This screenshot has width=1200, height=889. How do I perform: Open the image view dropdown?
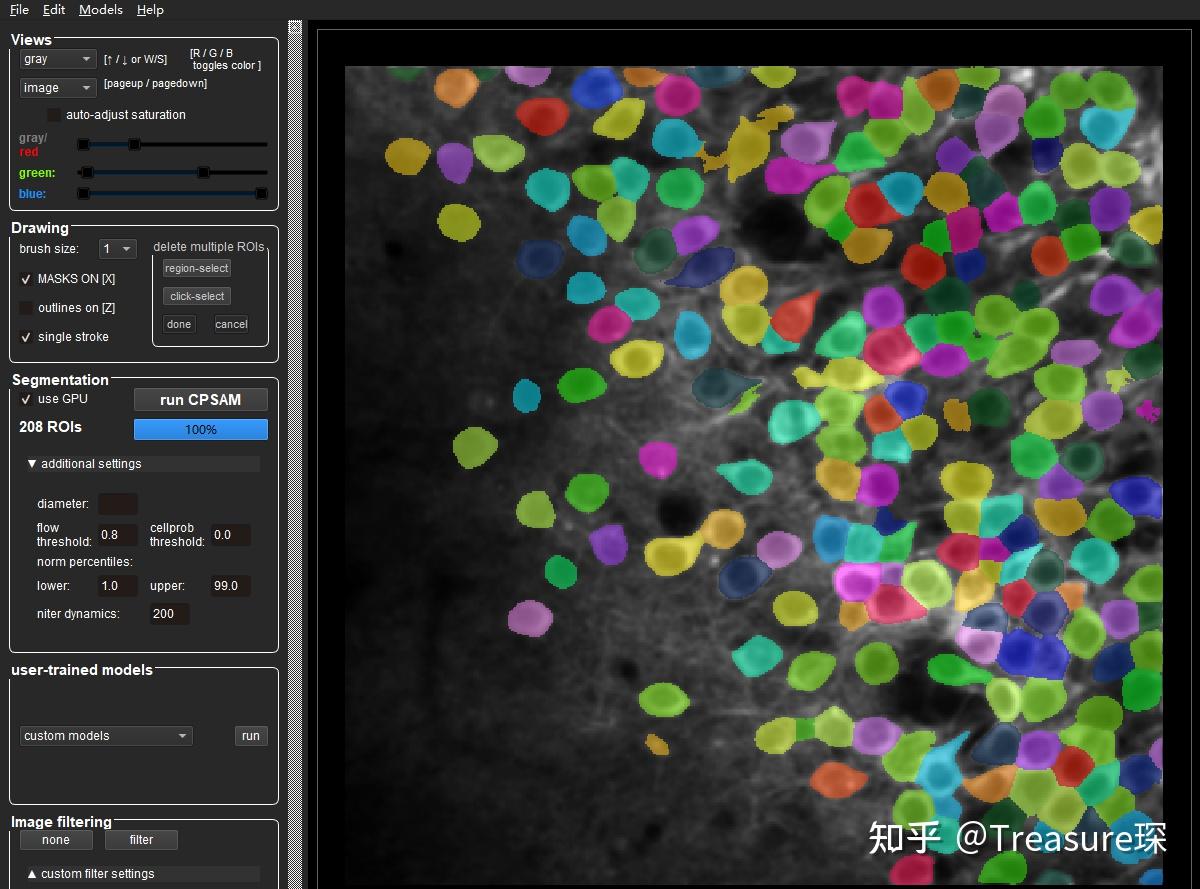coord(58,88)
